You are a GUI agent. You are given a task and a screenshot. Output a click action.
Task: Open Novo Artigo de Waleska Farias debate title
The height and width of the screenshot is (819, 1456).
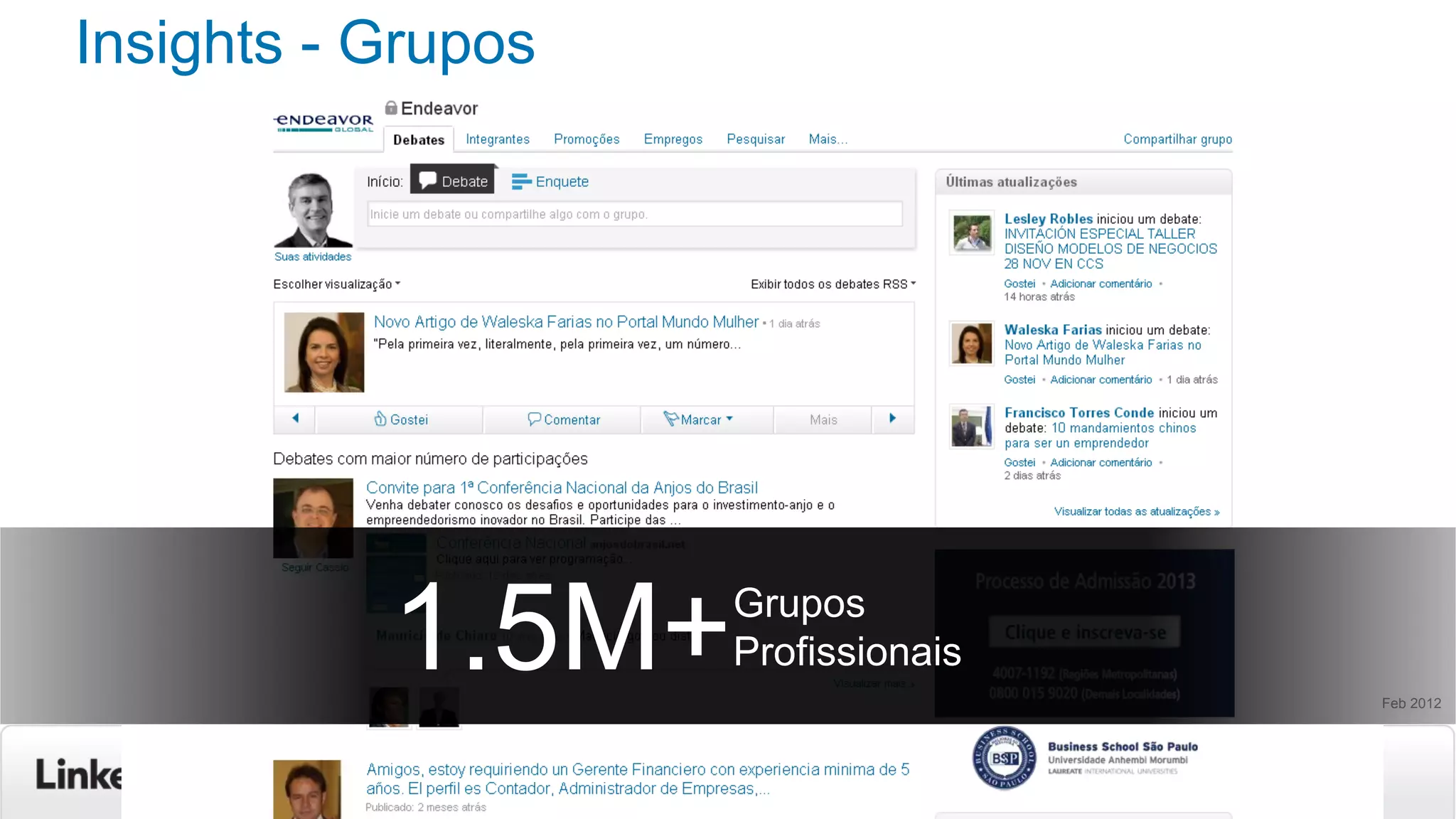point(566,322)
